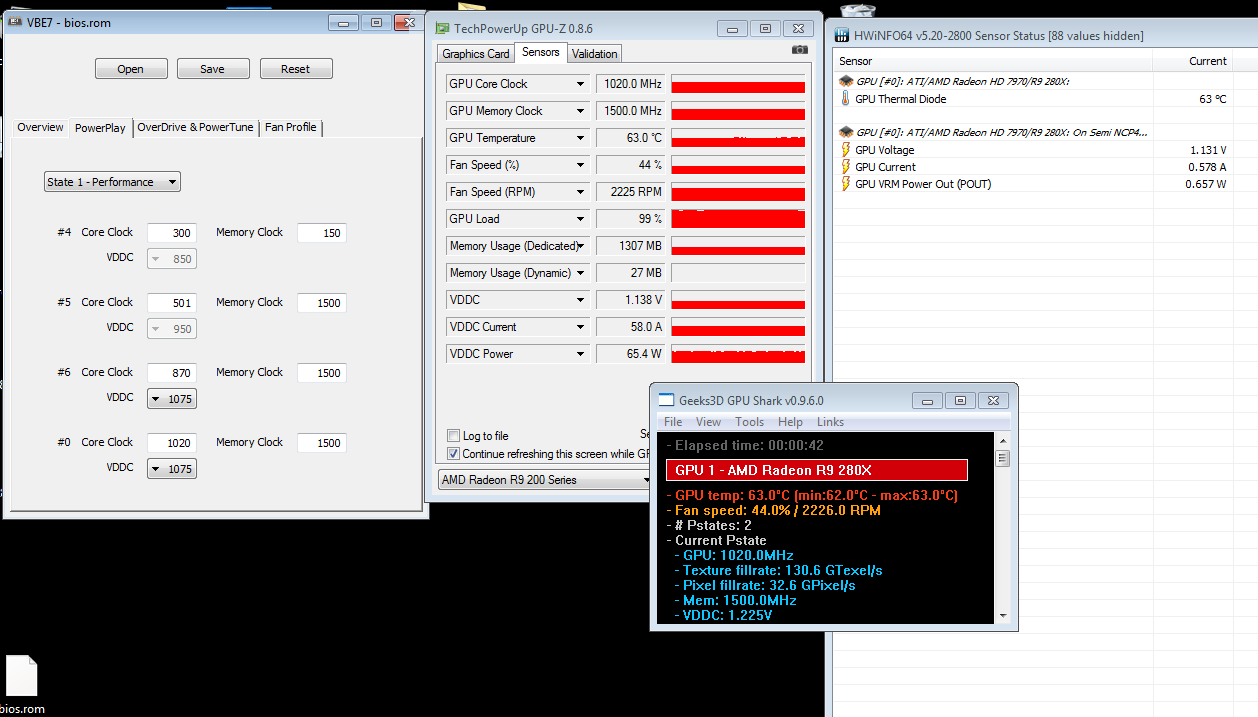Click the 1020.0 MHz core clock value
The height and width of the screenshot is (717, 1258).
click(x=631, y=84)
